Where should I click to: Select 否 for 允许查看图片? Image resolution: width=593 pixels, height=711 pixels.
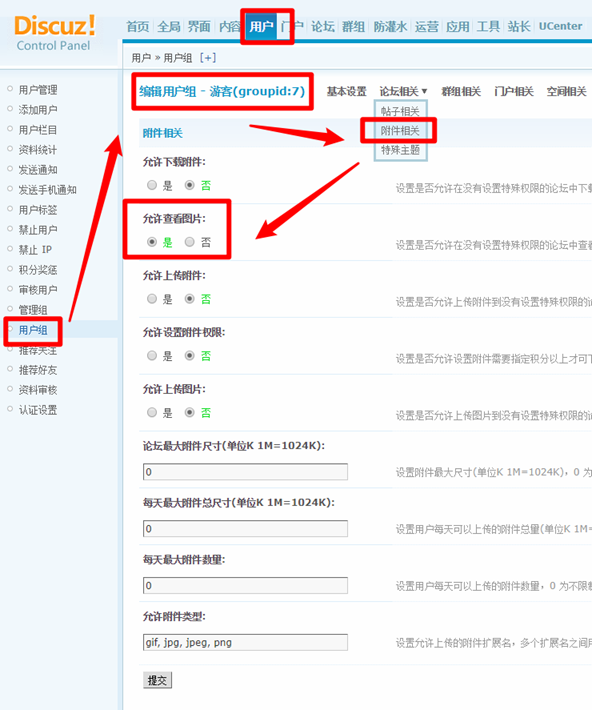[190, 242]
